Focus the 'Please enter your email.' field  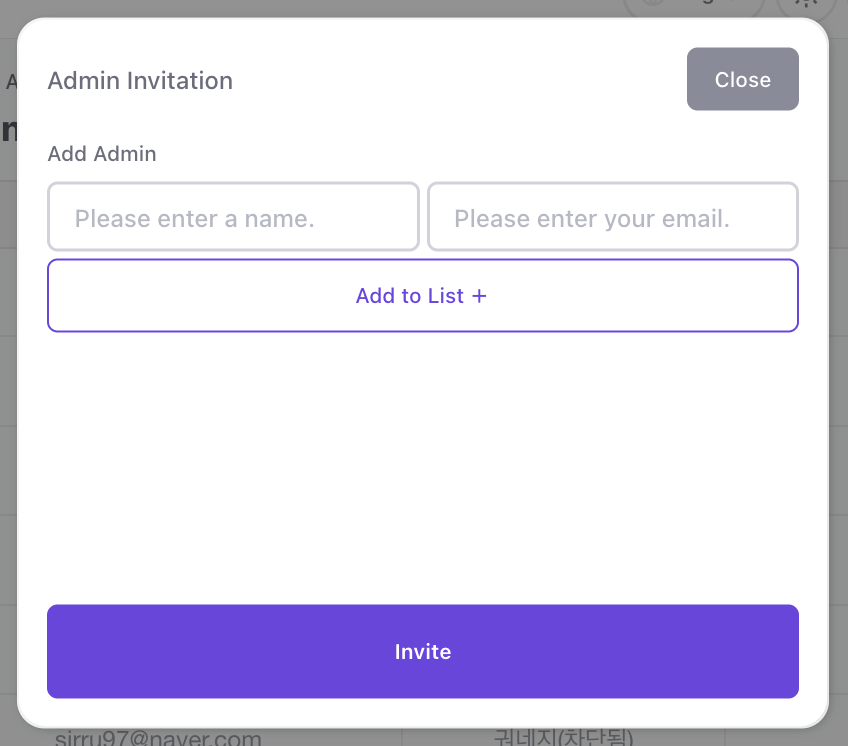(612, 216)
